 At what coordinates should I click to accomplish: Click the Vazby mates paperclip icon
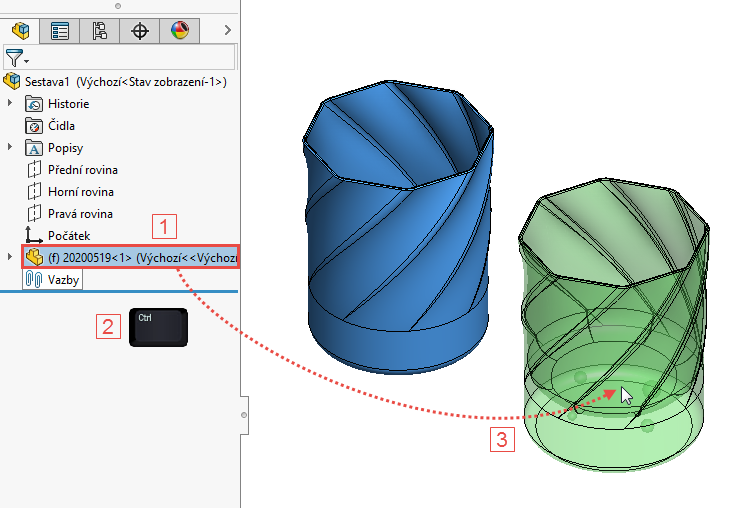pyautogui.click(x=33, y=279)
